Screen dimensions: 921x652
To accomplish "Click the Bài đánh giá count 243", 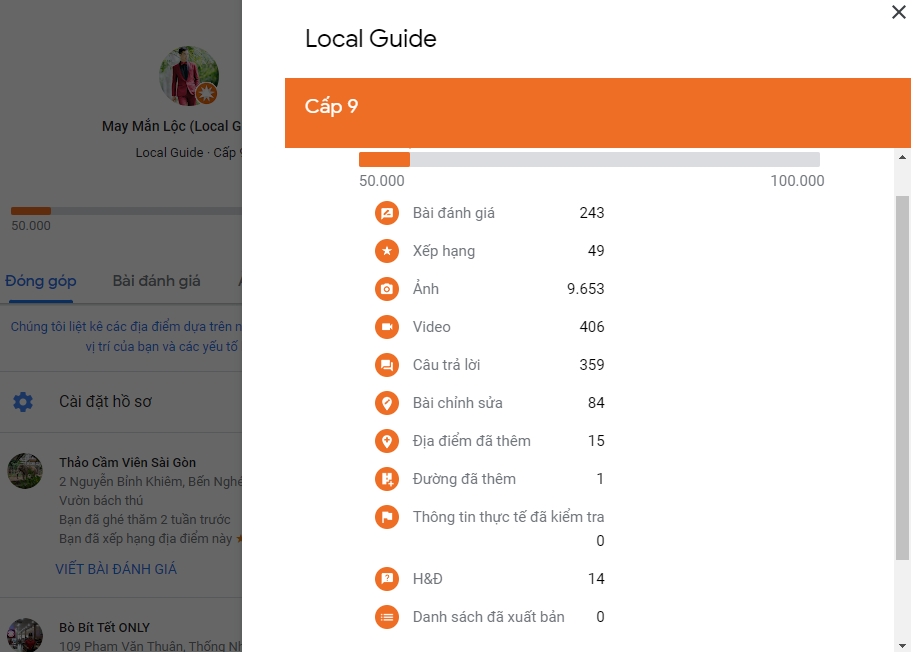I will [591, 213].
